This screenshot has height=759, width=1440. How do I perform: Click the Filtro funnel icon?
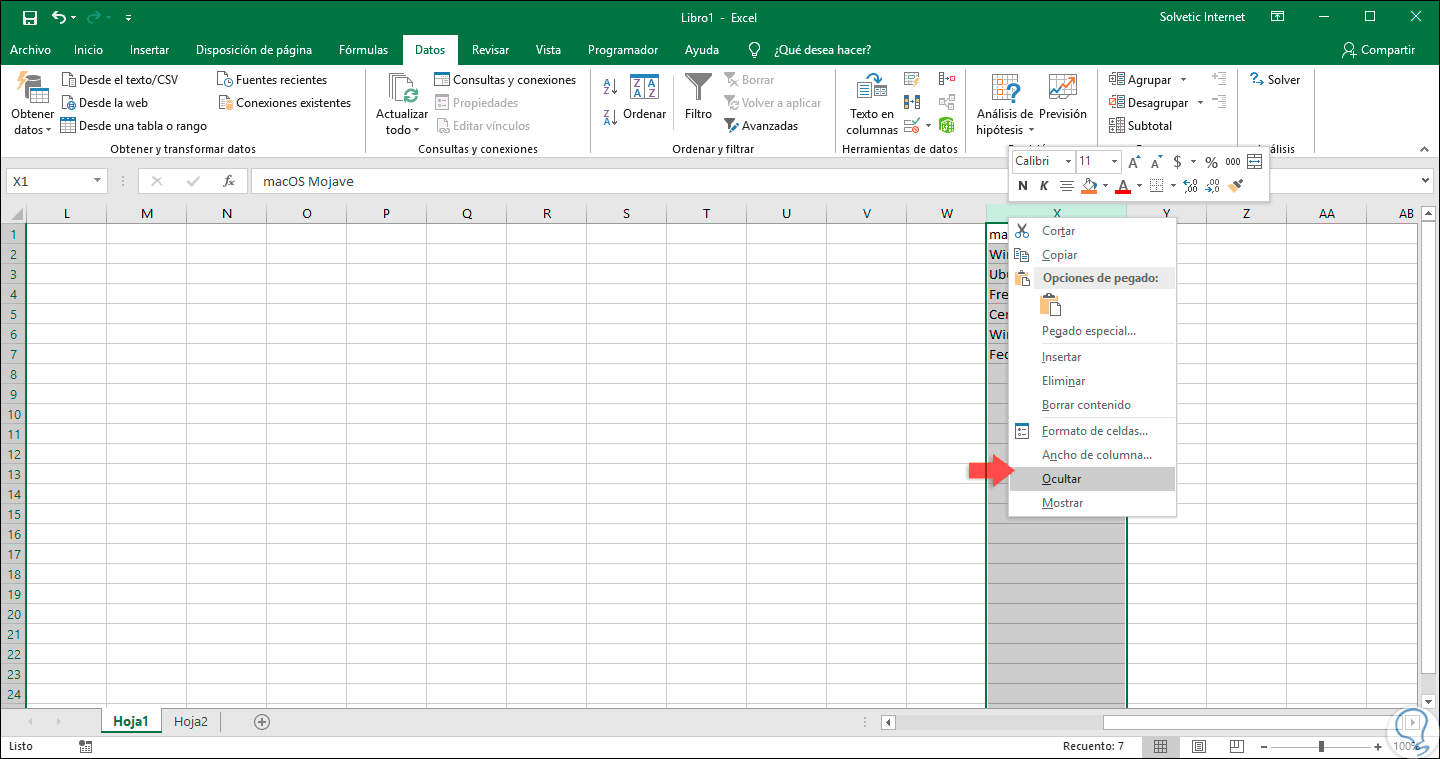point(698,88)
